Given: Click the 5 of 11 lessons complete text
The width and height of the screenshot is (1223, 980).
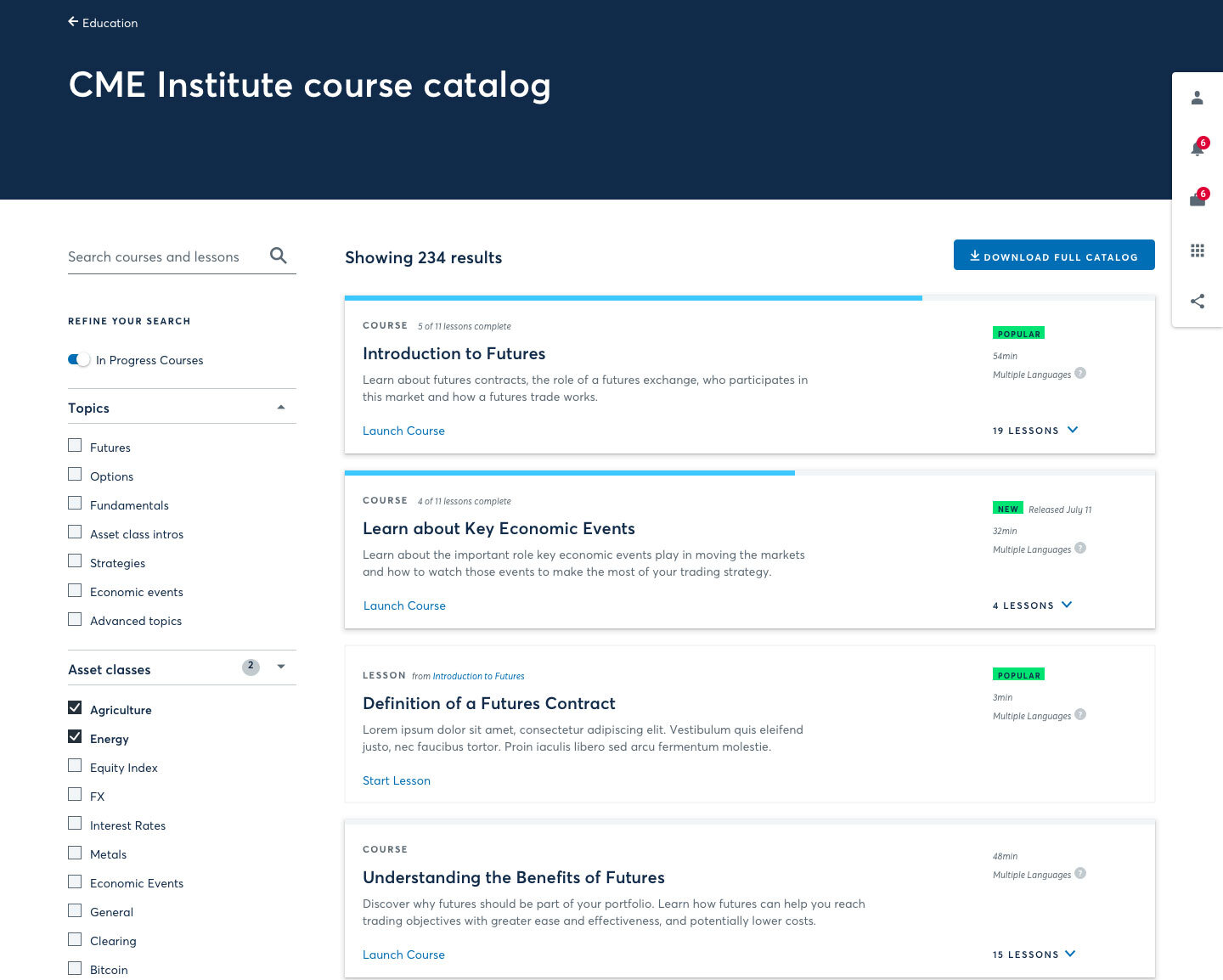Looking at the screenshot, I should point(464,326).
